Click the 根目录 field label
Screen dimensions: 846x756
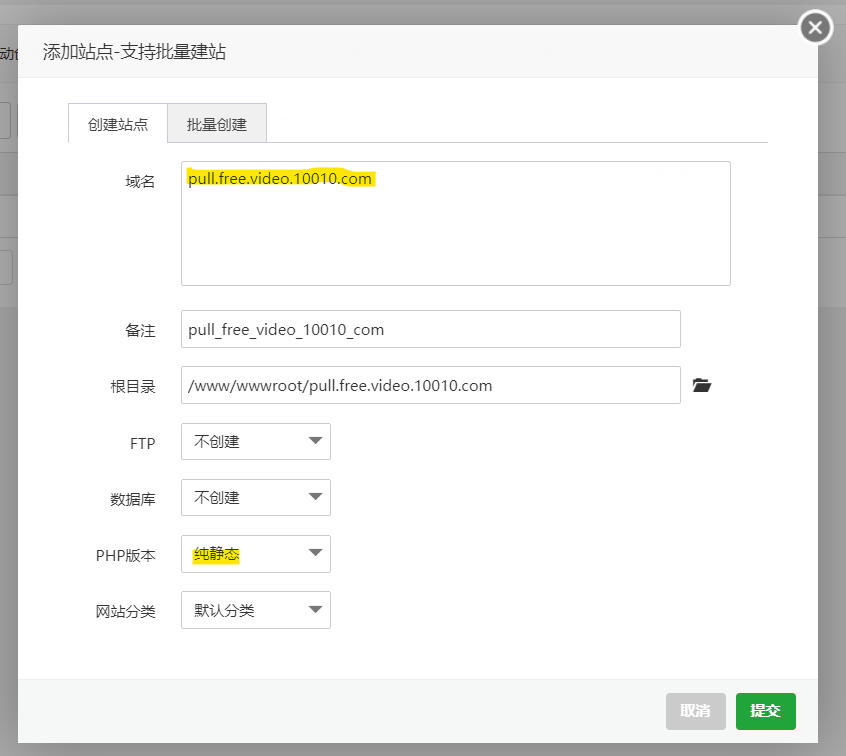[133, 386]
